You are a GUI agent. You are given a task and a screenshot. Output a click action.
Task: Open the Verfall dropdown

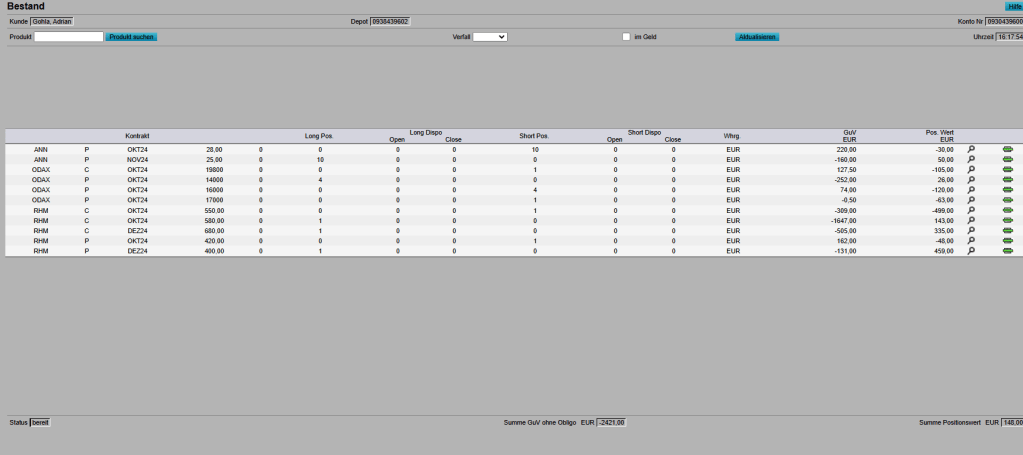pyautogui.click(x=490, y=37)
